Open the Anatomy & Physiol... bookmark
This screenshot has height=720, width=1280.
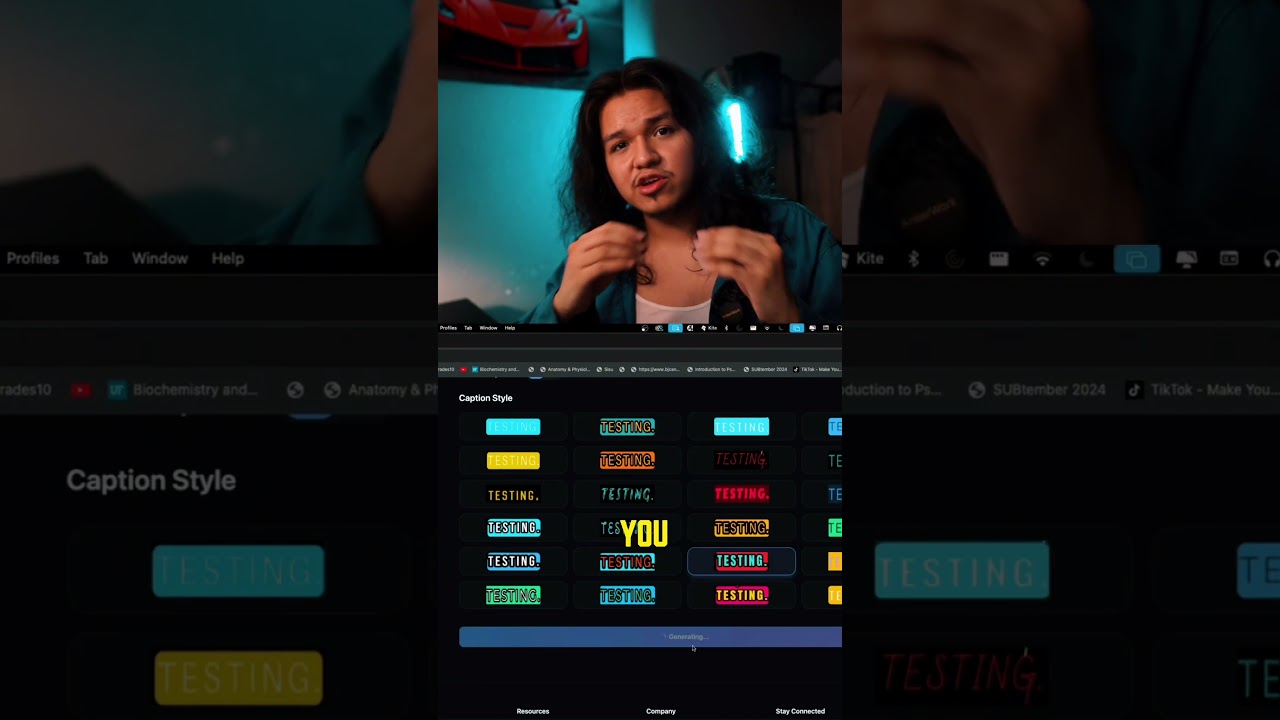click(564, 369)
